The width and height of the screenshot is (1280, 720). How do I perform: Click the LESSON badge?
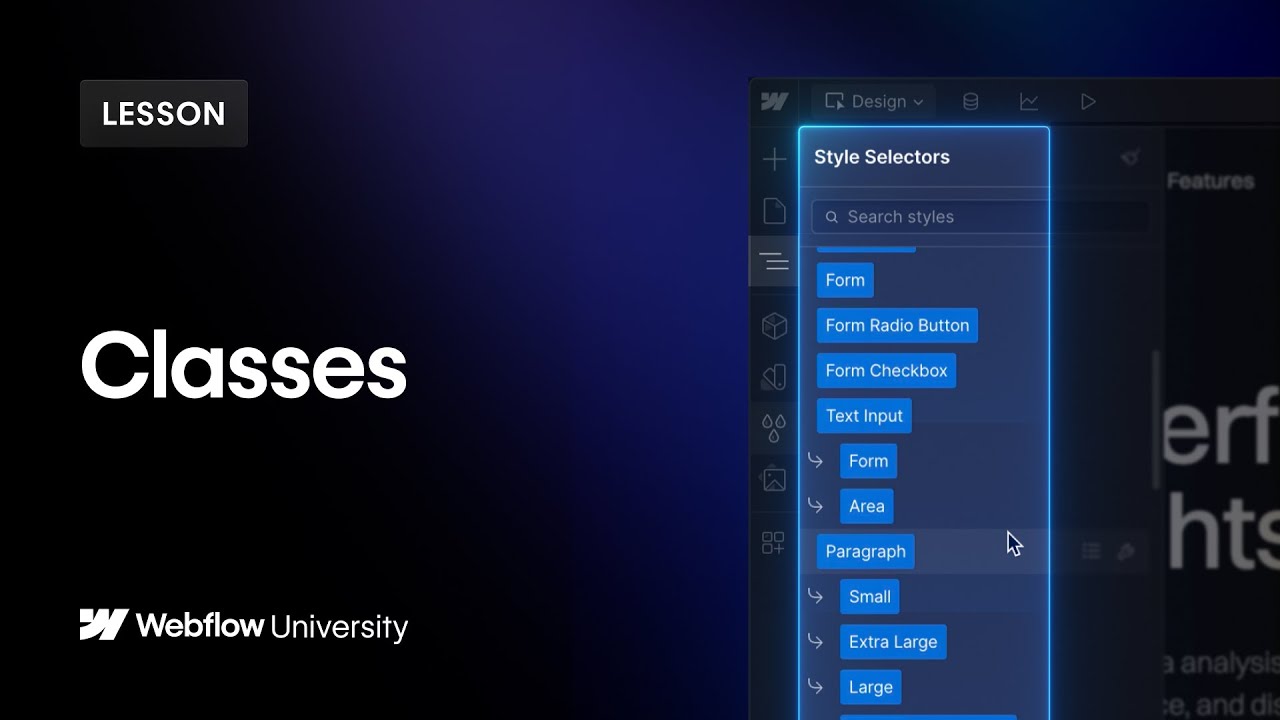pyautogui.click(x=164, y=113)
